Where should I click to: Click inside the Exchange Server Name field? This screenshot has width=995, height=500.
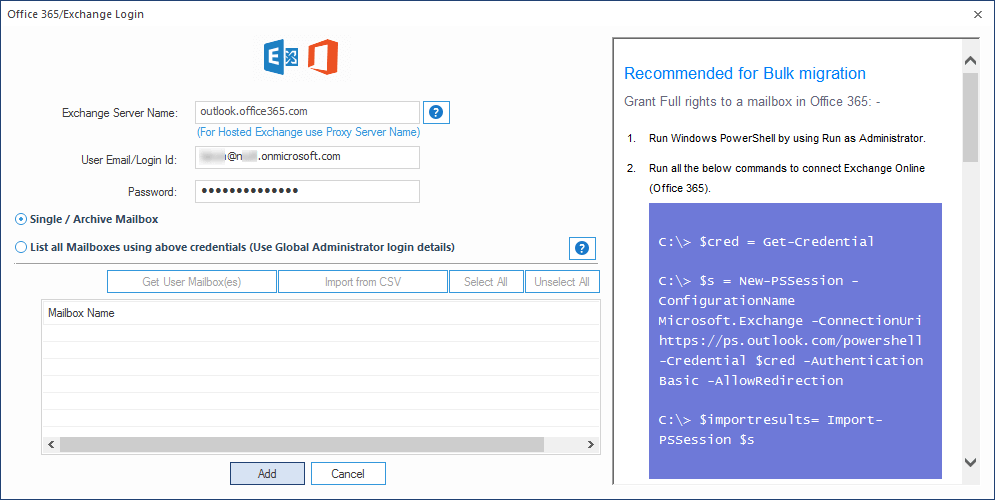pyautogui.click(x=307, y=112)
